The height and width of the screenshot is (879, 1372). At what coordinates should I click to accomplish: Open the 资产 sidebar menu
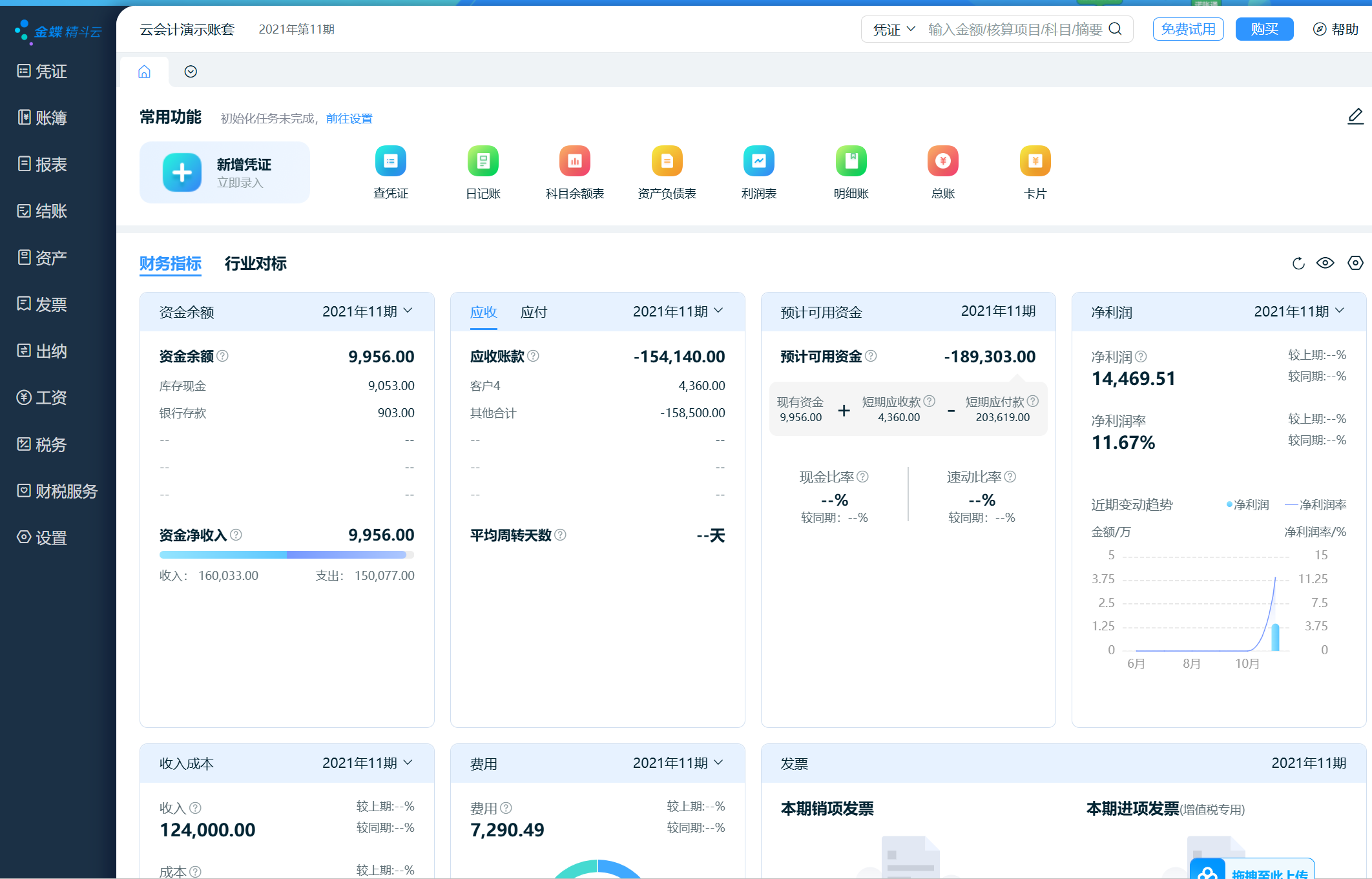click(43, 258)
